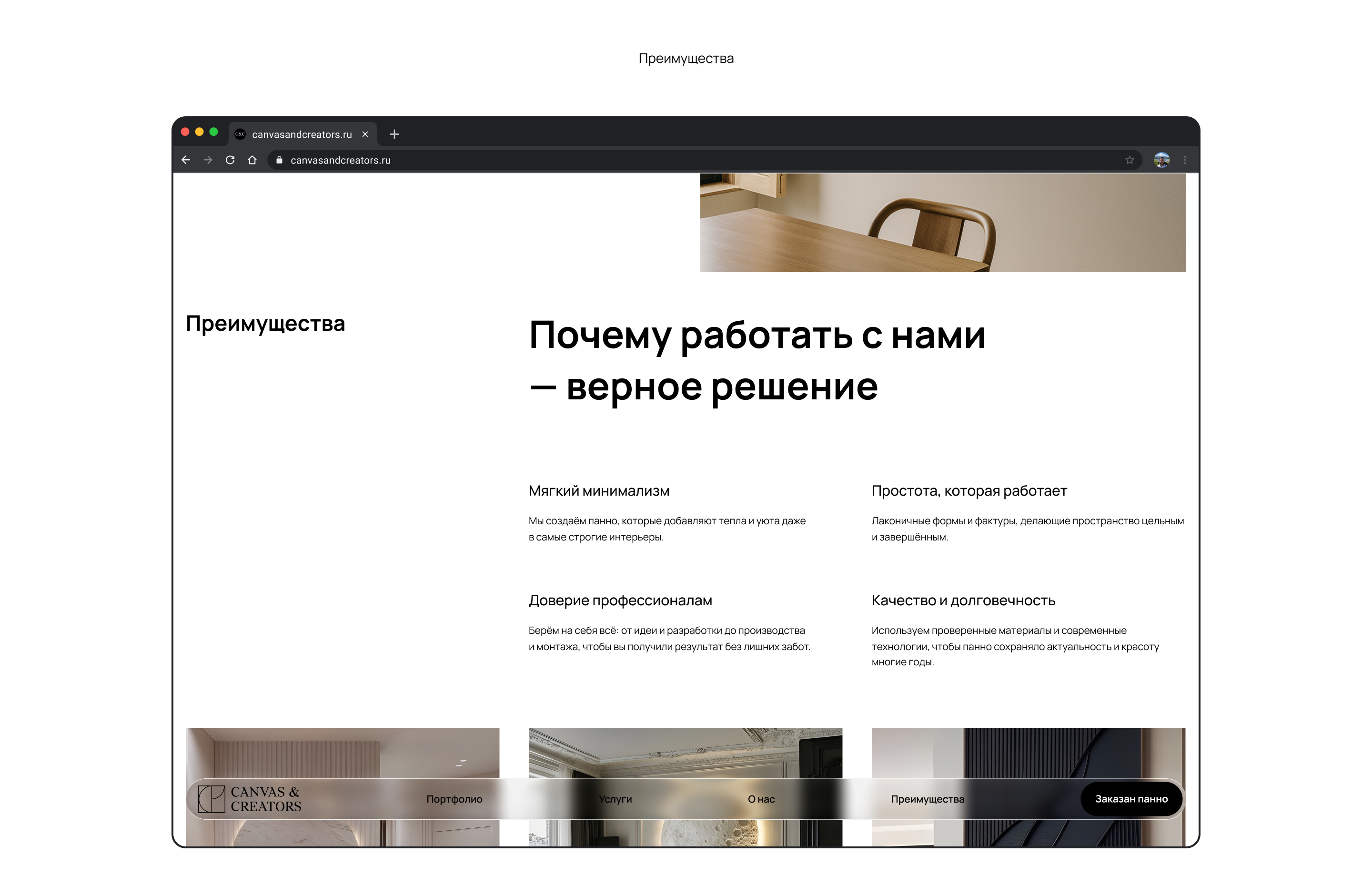
Task: Close the canvasandcreators.ru tab
Action: [365, 134]
